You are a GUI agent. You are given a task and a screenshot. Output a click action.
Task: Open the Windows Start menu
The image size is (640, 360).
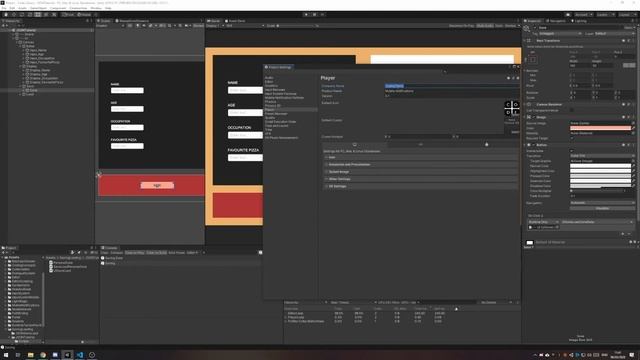[x=6, y=355]
